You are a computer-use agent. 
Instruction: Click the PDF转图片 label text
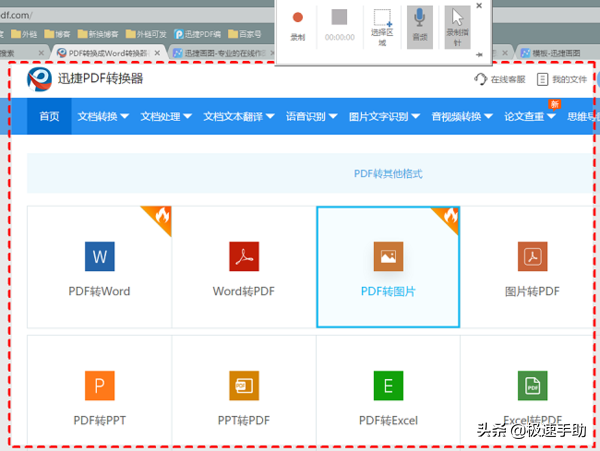click(388, 291)
